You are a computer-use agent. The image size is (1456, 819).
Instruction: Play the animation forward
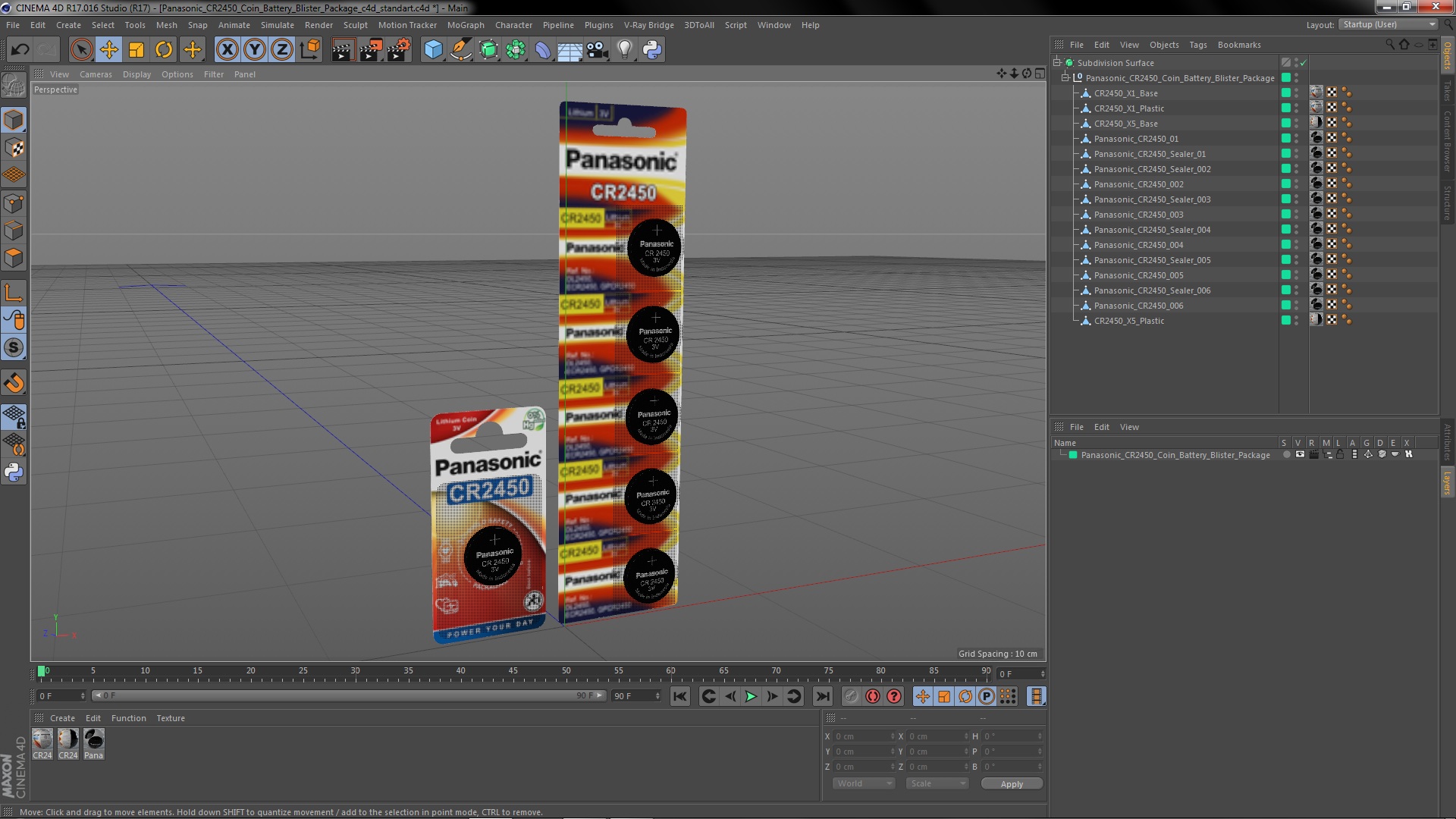(751, 696)
